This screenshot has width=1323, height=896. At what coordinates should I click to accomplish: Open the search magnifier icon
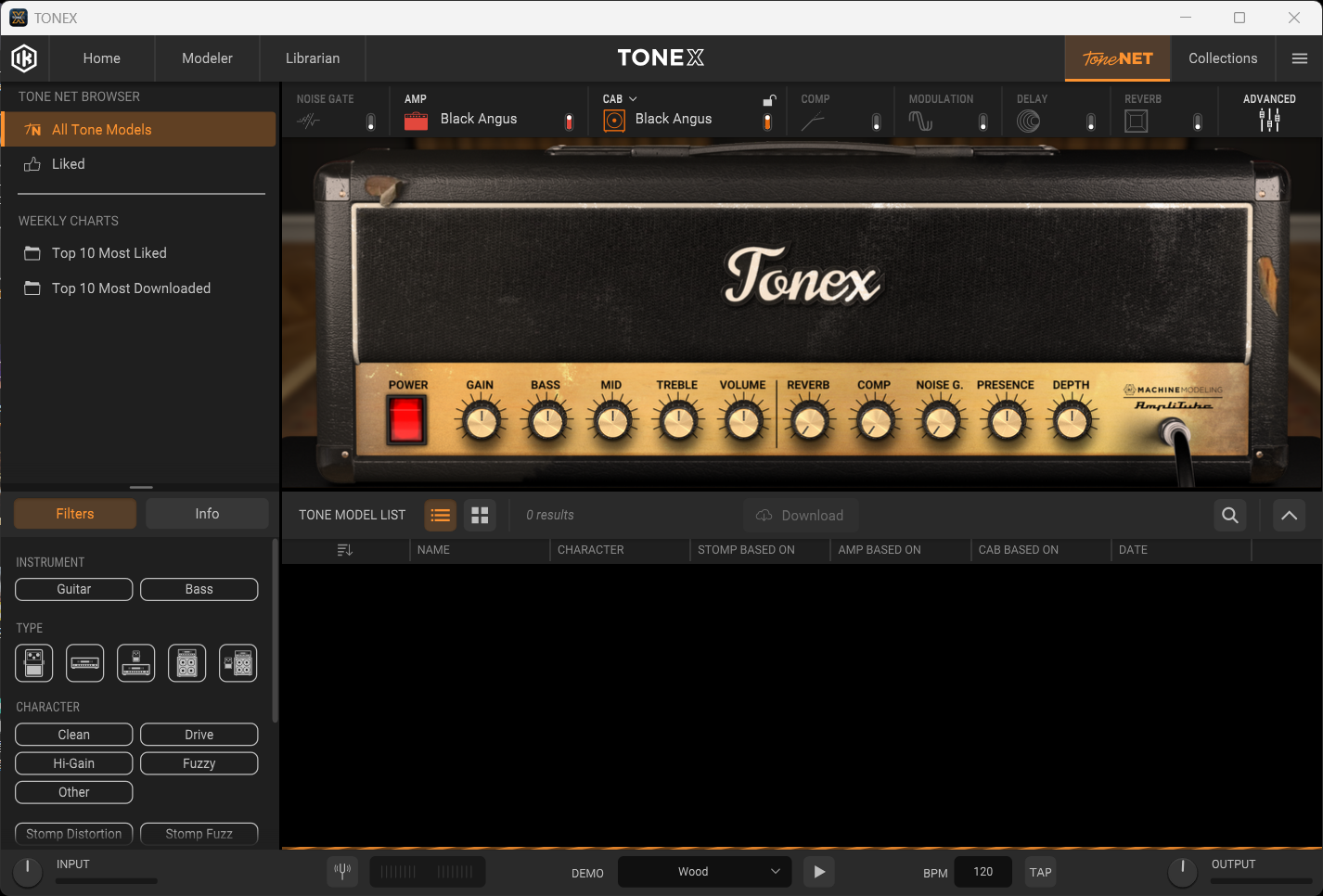[1230, 515]
